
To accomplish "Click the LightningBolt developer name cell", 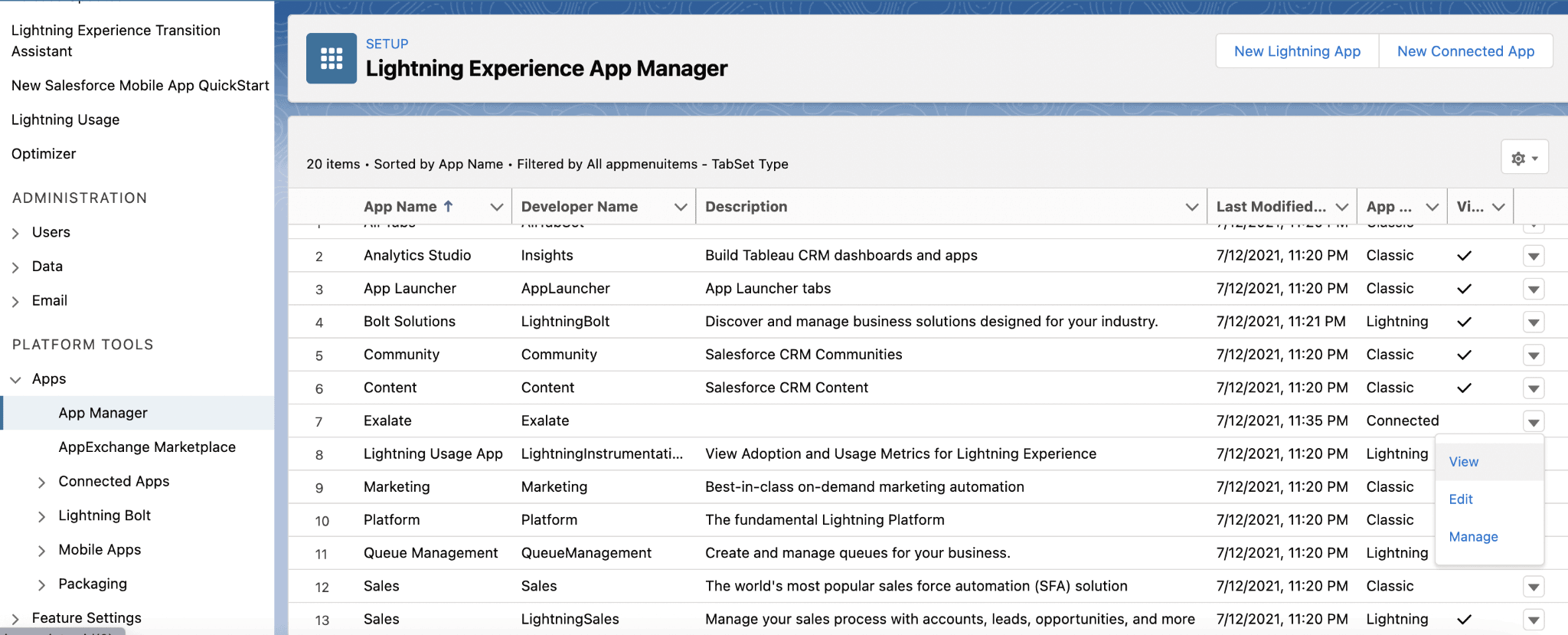I will click(x=565, y=321).
